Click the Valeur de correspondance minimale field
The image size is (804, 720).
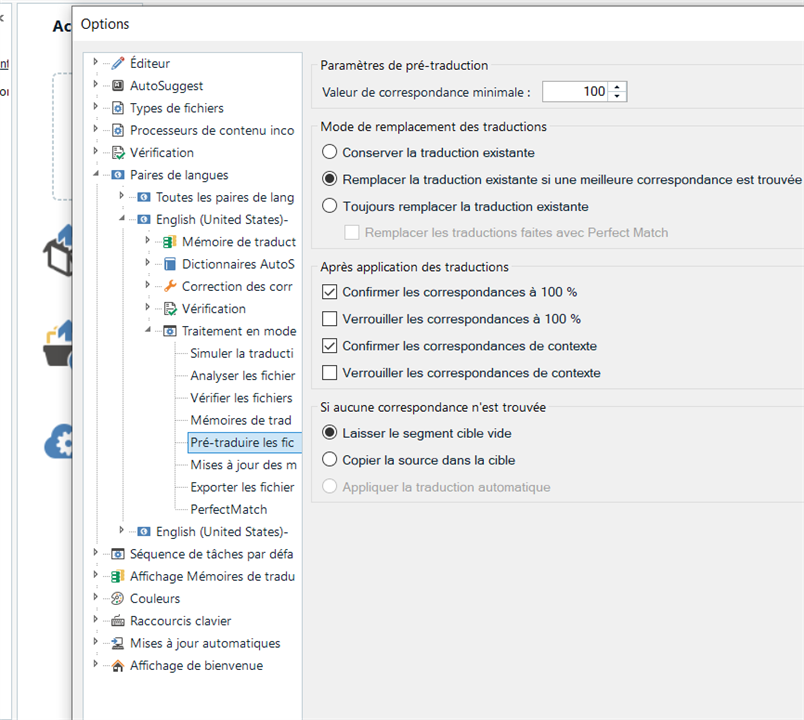(x=575, y=91)
